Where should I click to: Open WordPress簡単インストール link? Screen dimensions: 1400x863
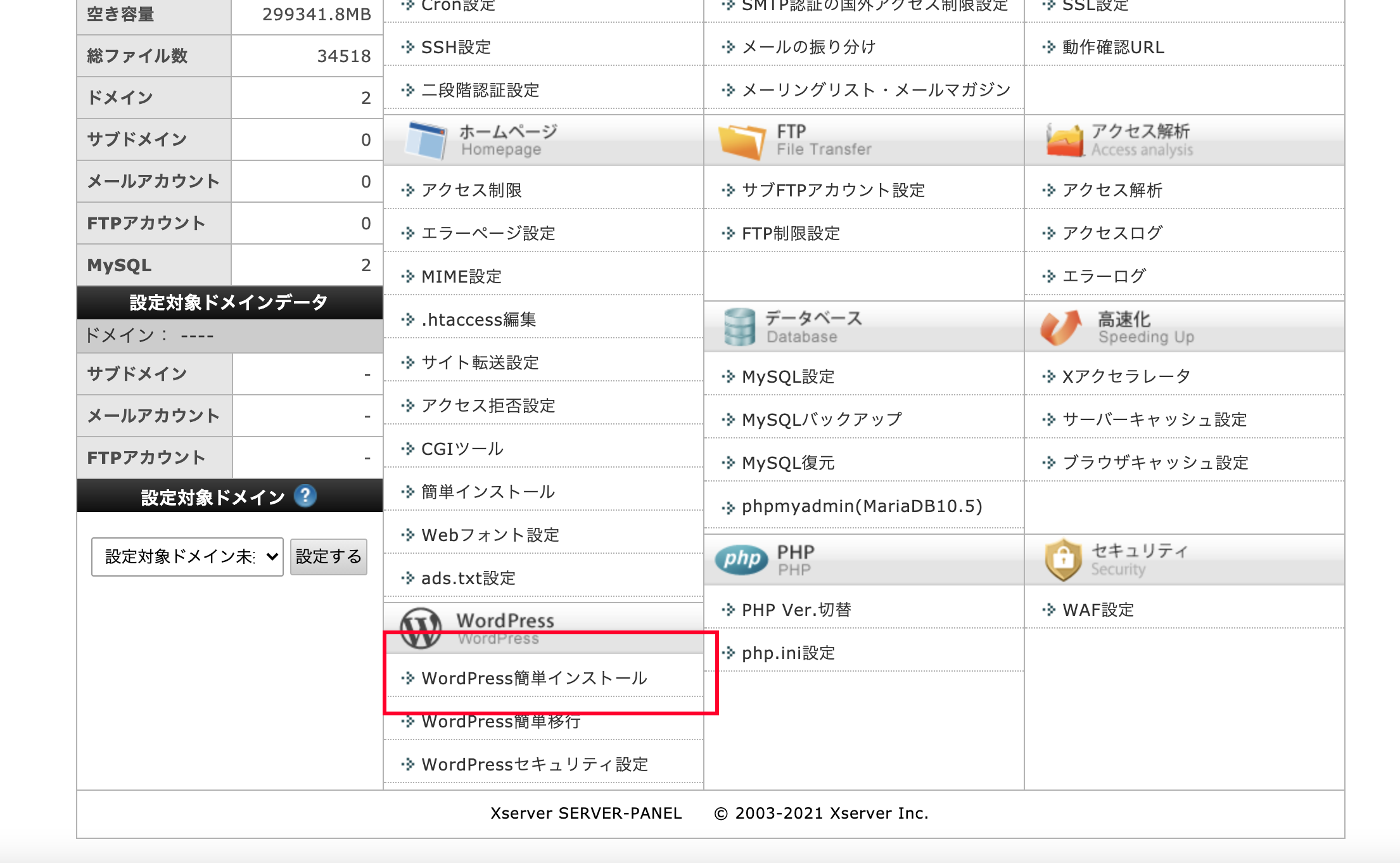[534, 679]
